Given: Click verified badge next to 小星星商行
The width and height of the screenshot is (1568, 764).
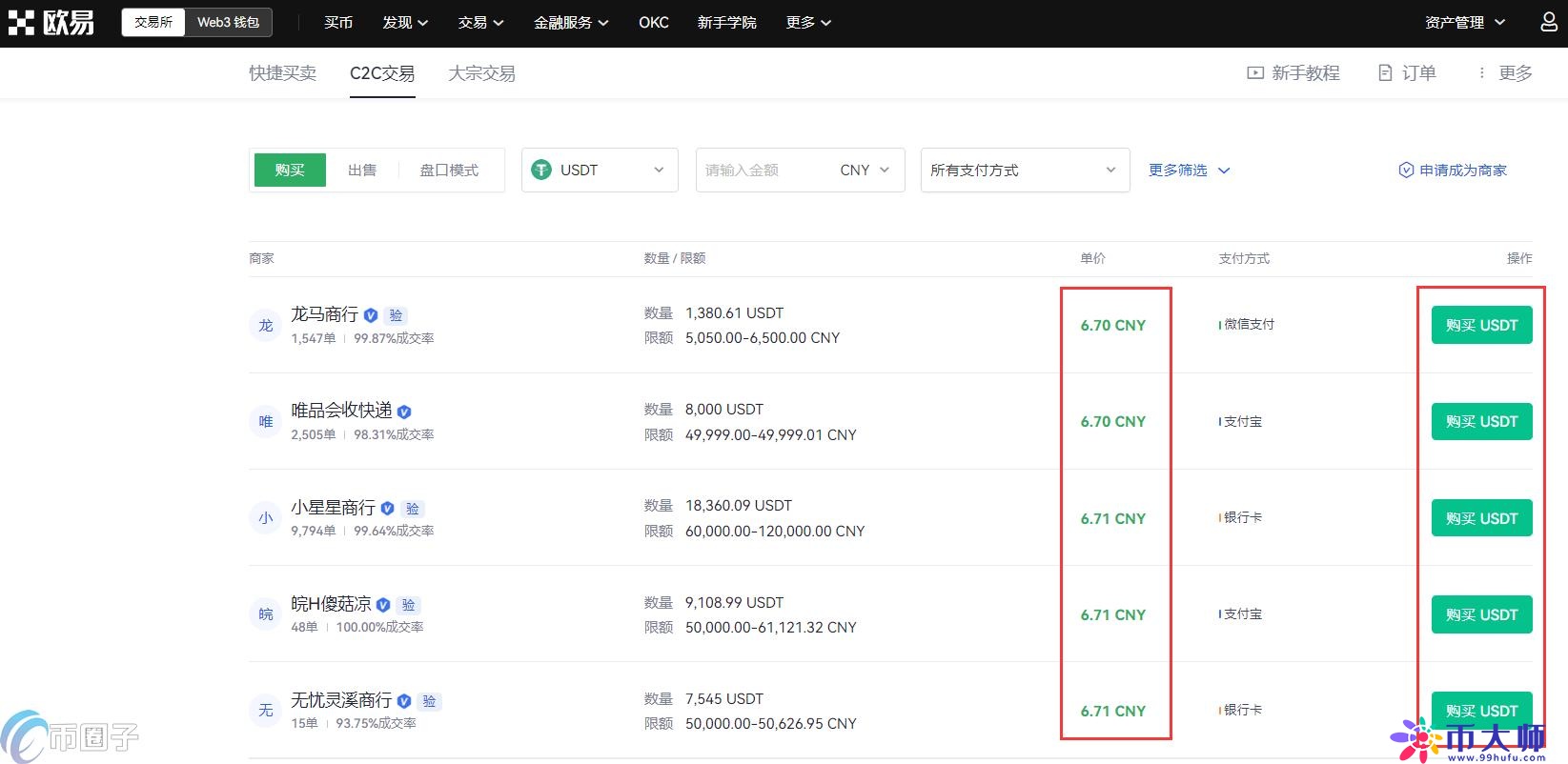Looking at the screenshot, I should [x=387, y=509].
